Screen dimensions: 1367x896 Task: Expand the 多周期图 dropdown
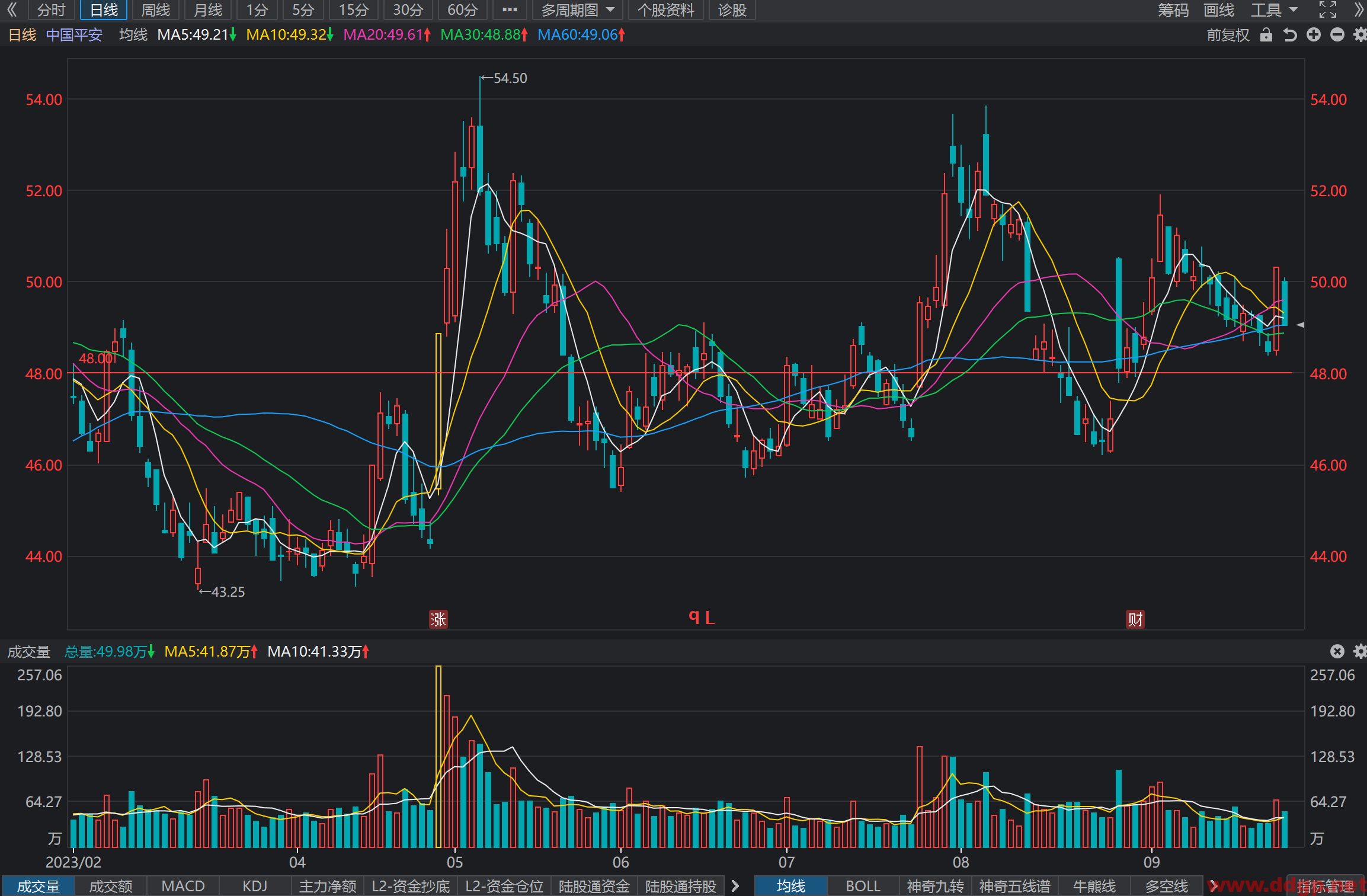pyautogui.click(x=578, y=10)
